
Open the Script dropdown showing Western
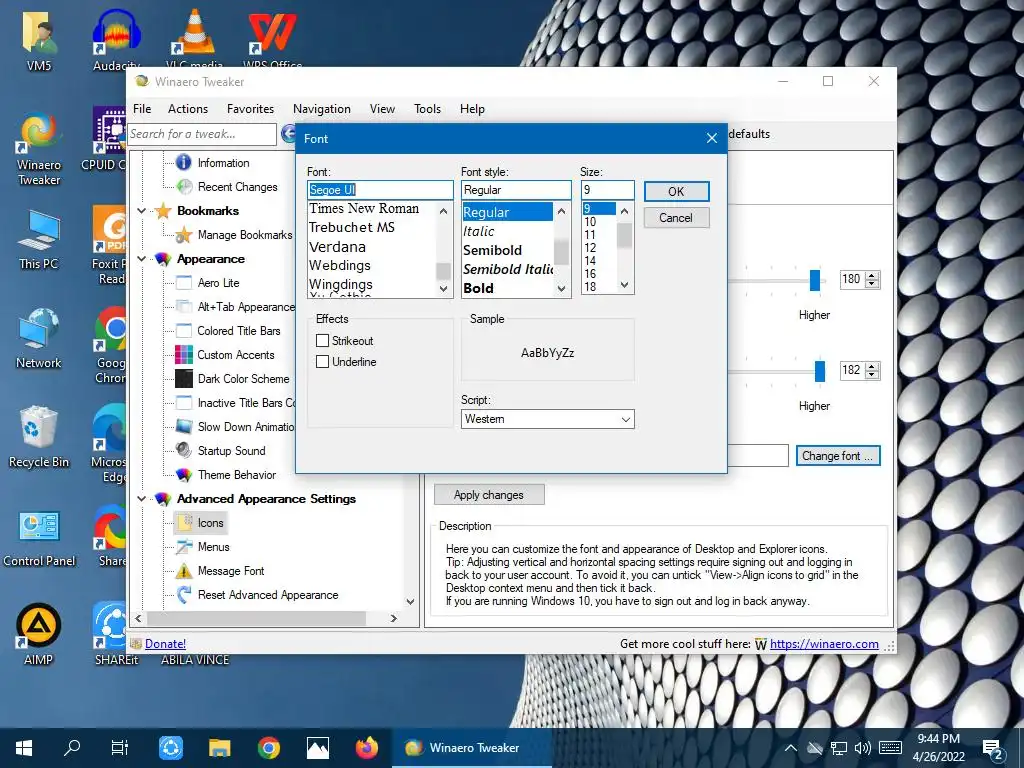pyautogui.click(x=547, y=419)
